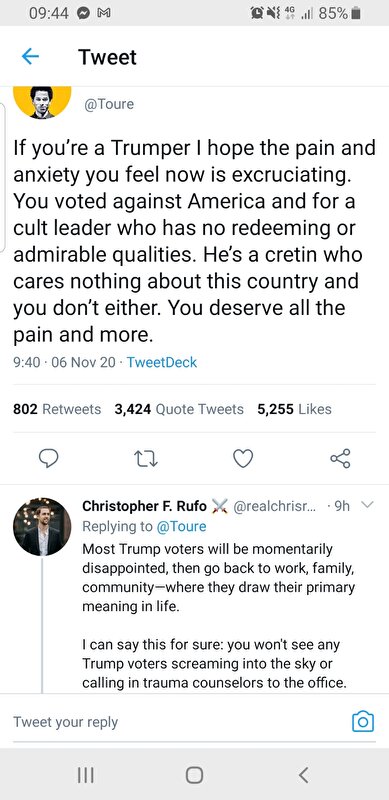View the 3,424 Quote Tweets list
This screenshot has width=389, height=800.
(x=179, y=409)
